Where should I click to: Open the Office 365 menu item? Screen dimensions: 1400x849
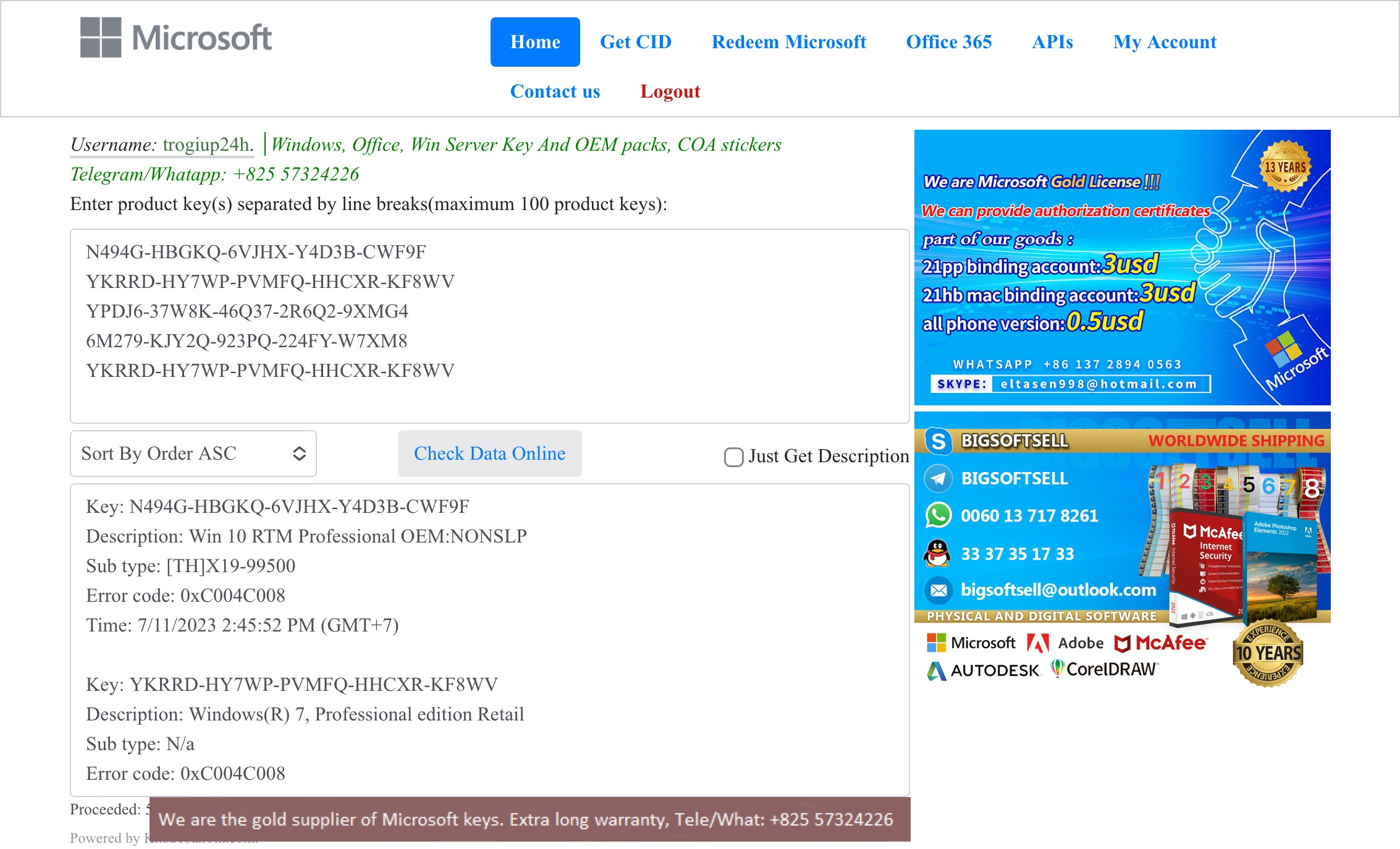948,42
